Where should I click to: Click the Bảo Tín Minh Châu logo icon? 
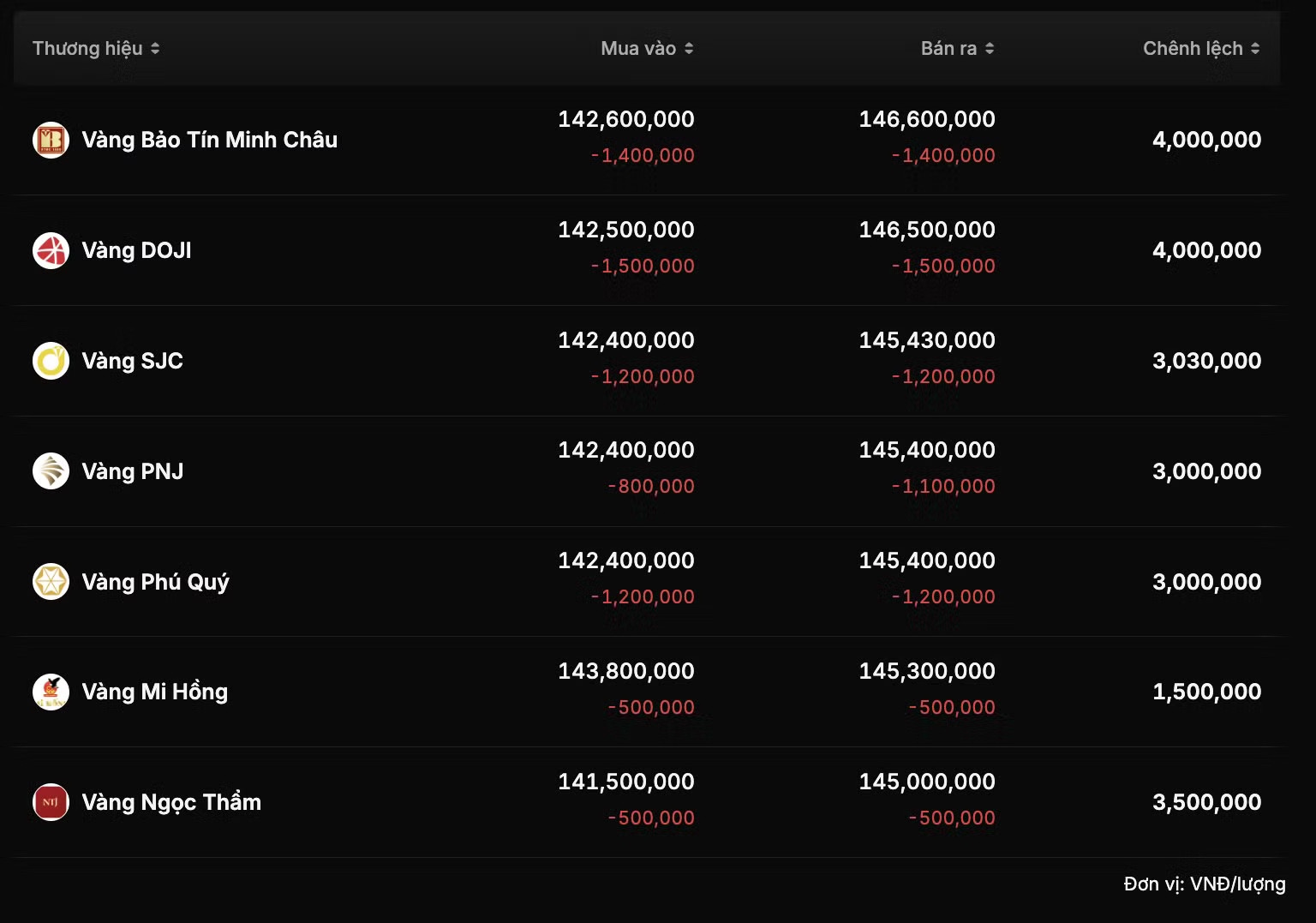pyautogui.click(x=51, y=140)
